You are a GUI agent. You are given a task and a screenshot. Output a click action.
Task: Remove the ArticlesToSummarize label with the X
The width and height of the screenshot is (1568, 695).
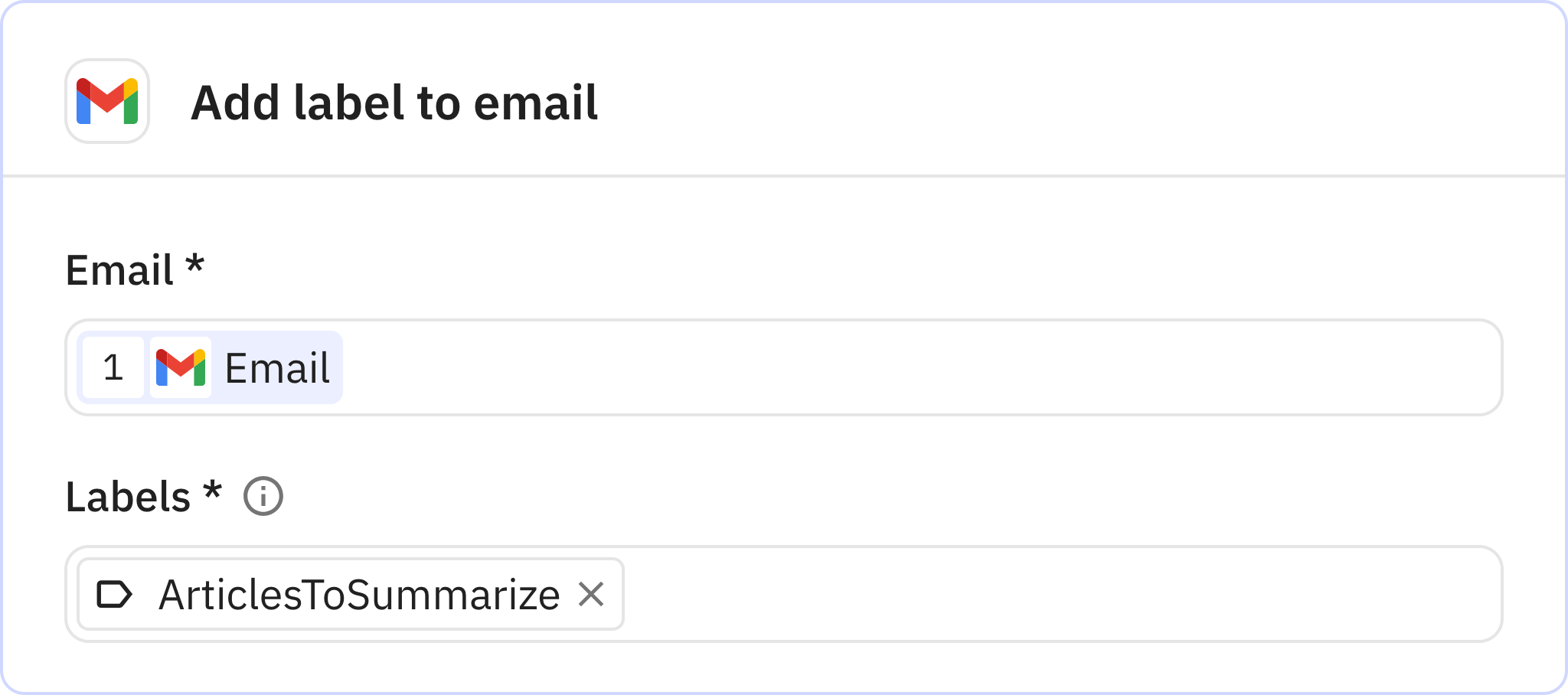591,595
